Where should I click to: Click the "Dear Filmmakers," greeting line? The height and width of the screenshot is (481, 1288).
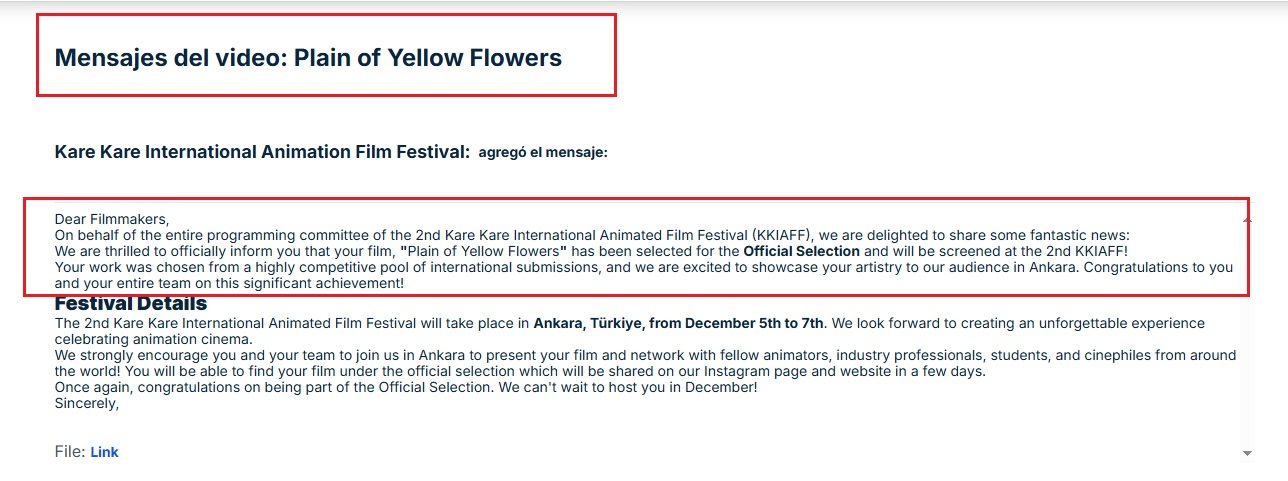(112, 219)
